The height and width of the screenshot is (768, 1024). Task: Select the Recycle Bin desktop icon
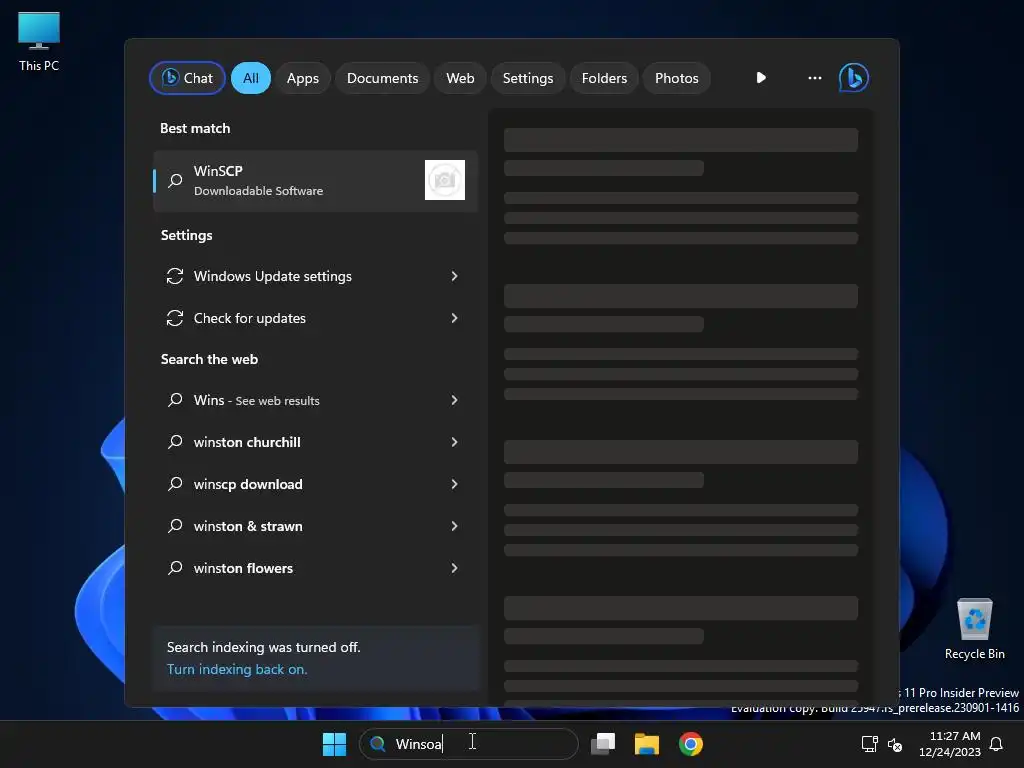pyautogui.click(x=974, y=629)
